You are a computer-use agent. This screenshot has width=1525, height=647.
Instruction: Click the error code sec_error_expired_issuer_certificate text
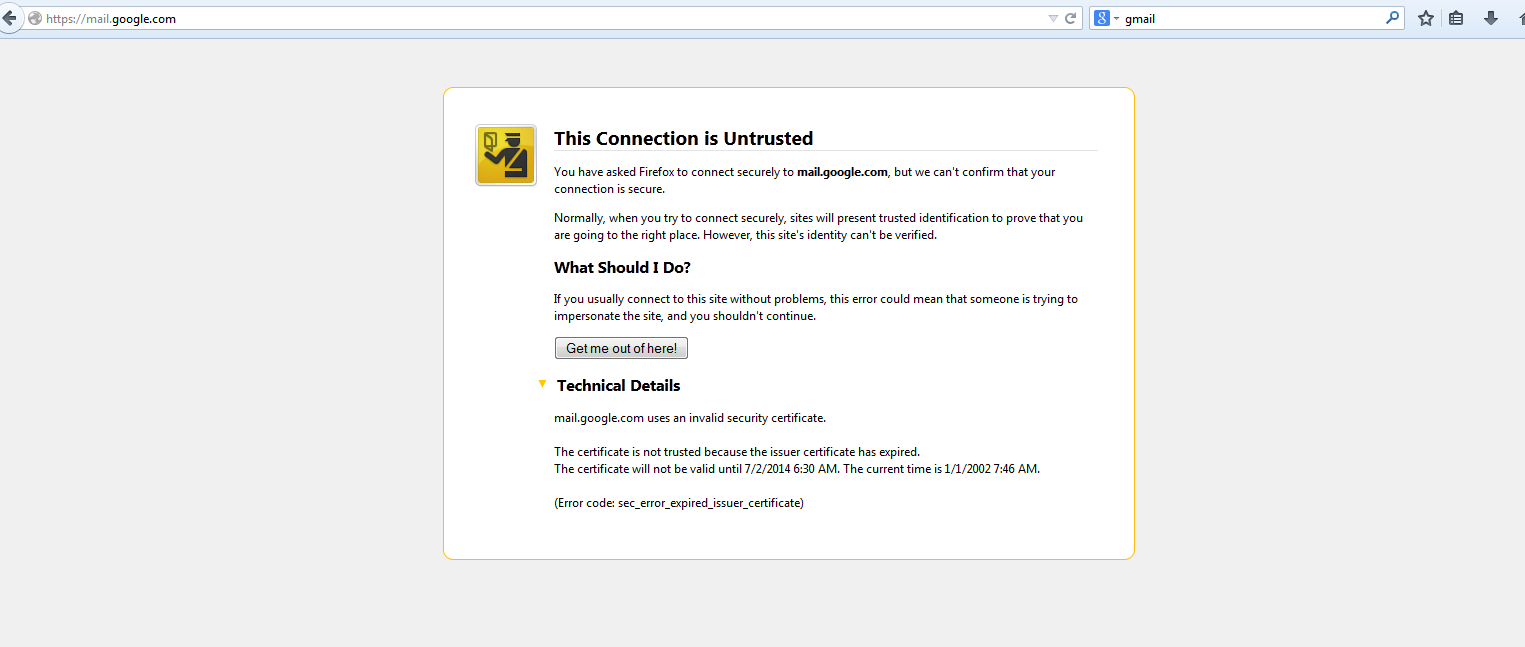click(679, 503)
